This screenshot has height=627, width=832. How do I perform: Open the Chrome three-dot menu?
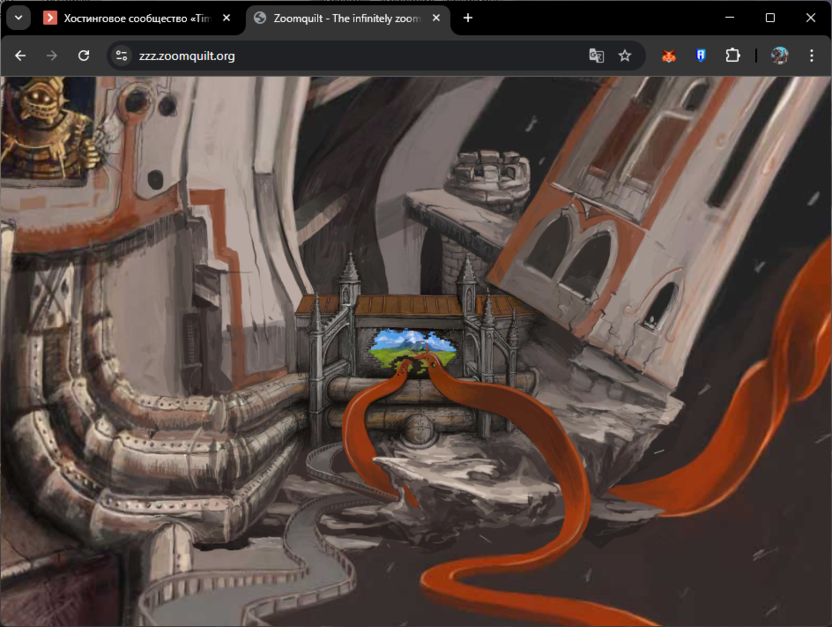[811, 56]
